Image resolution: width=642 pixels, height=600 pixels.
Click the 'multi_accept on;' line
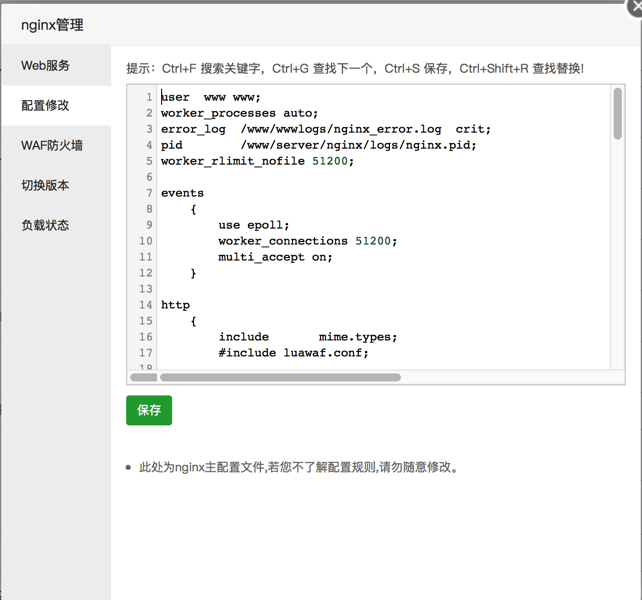(275, 257)
